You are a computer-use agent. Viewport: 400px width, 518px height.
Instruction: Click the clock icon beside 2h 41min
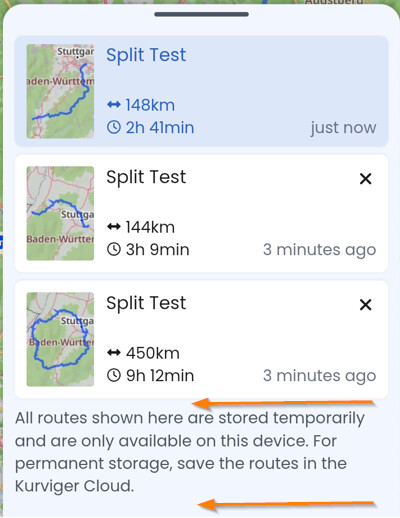pos(114,127)
